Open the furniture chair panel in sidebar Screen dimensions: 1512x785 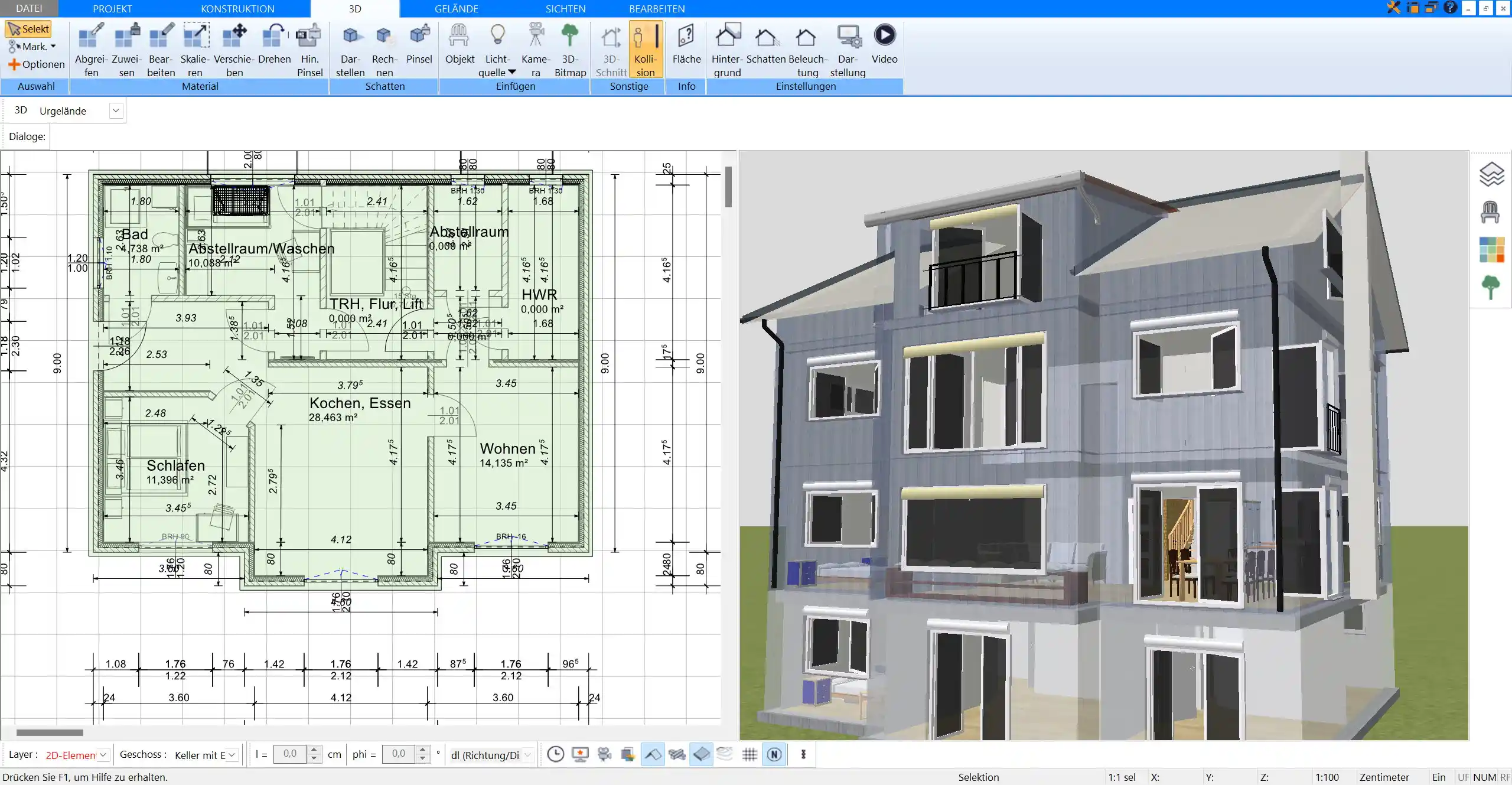click(x=1490, y=212)
